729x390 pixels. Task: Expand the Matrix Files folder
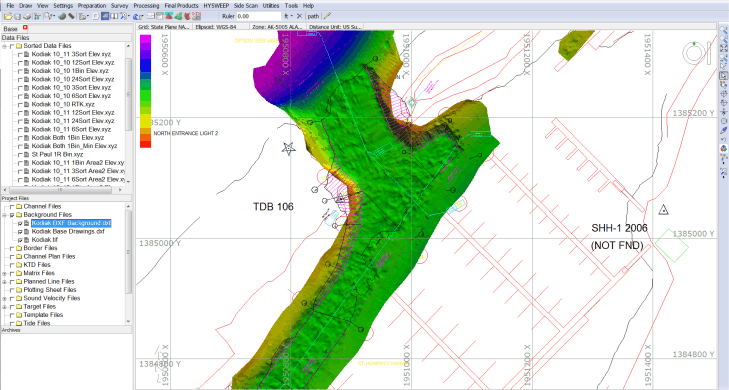(4, 273)
